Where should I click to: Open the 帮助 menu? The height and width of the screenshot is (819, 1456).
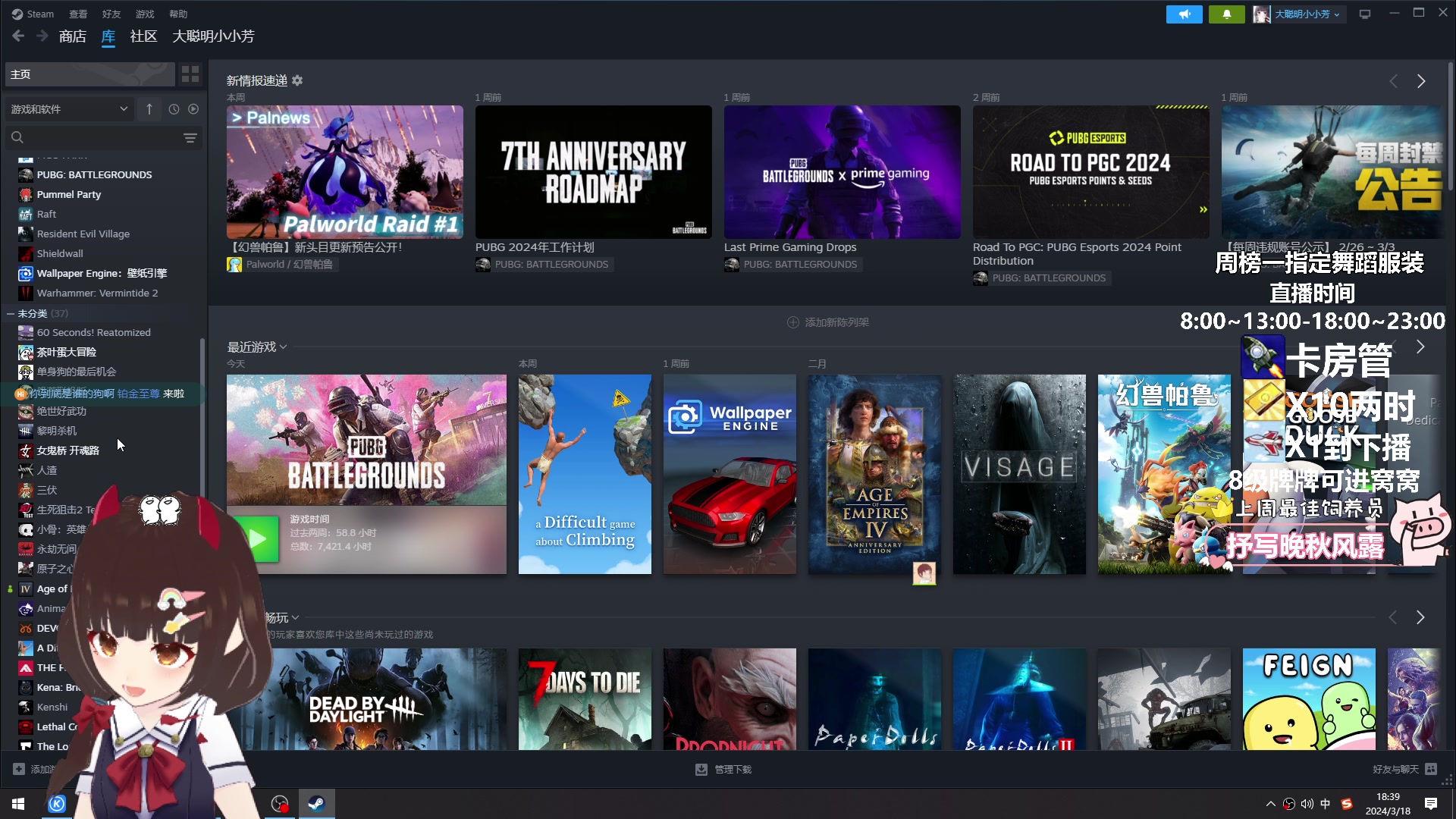pos(178,14)
